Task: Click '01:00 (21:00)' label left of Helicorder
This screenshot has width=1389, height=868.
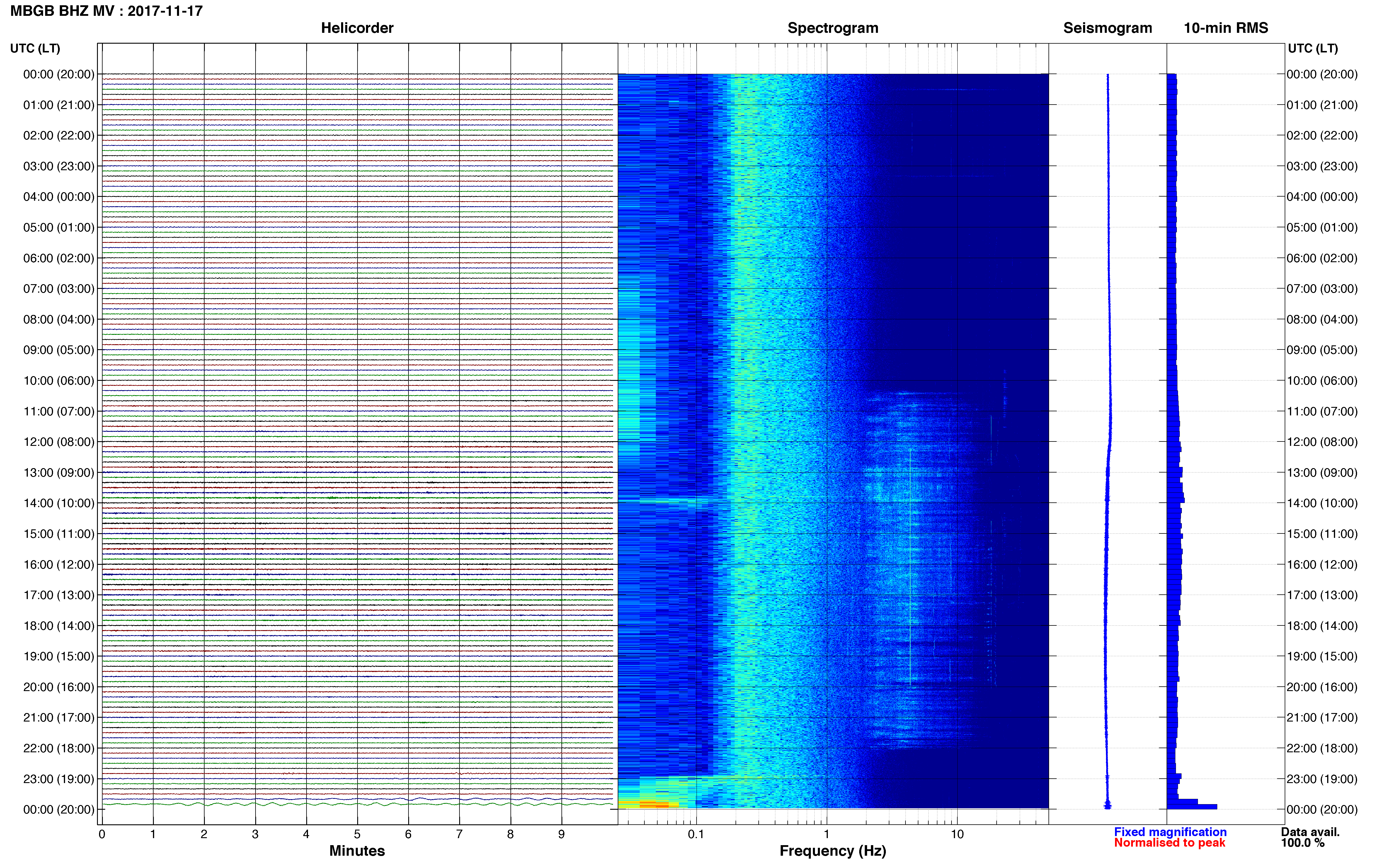Action: tap(59, 105)
